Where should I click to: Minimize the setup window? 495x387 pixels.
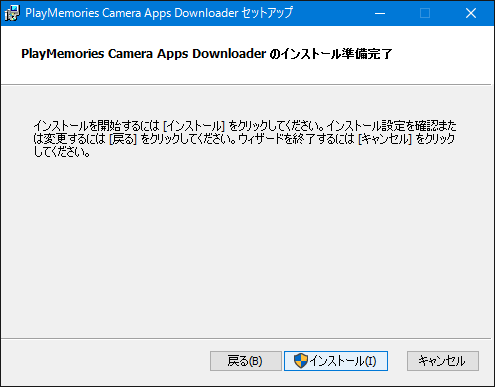[x=380, y=13]
